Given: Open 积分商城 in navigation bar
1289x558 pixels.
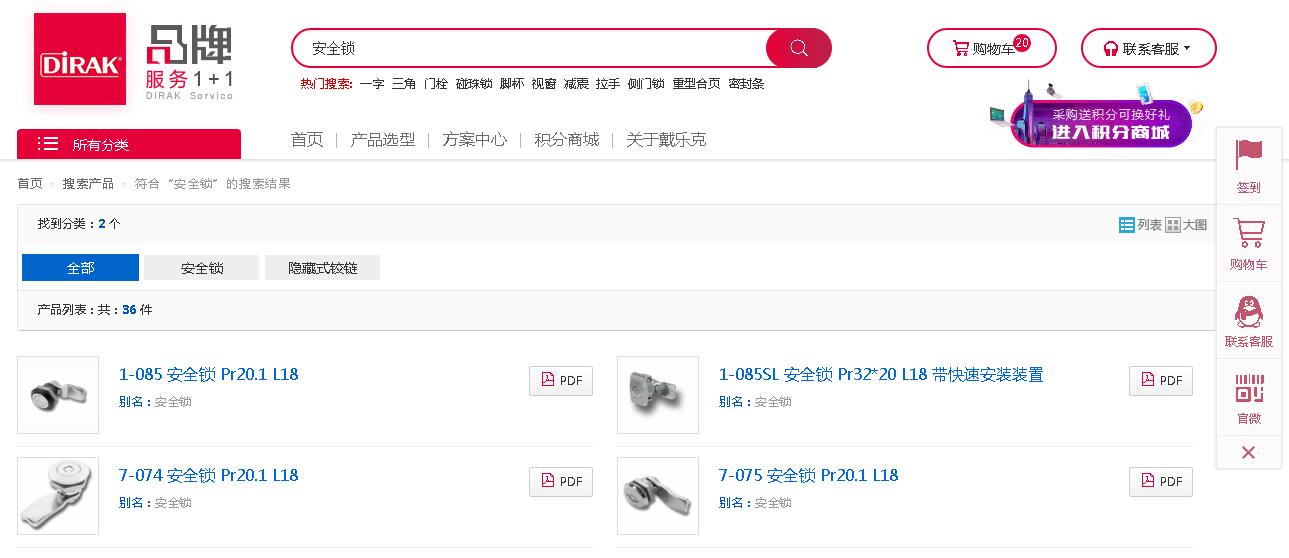Looking at the screenshot, I should pyautogui.click(x=566, y=140).
